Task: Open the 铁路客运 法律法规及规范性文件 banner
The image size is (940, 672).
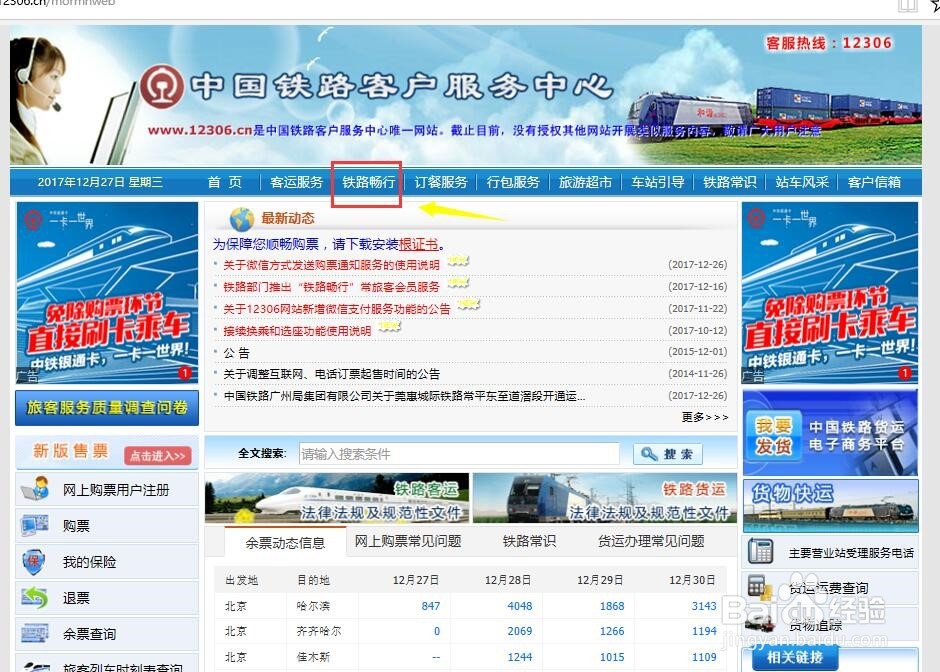Action: click(338, 498)
